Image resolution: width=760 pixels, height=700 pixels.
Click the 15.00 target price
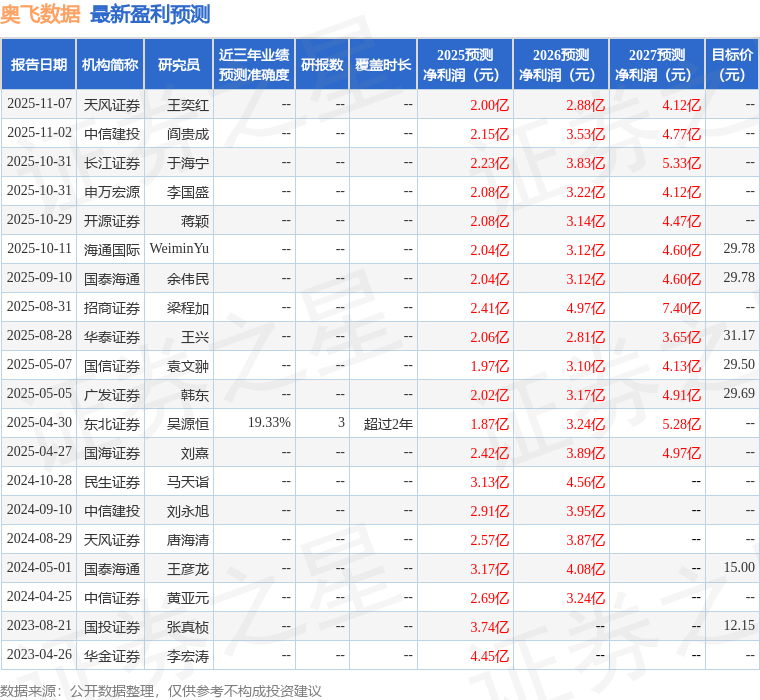tap(739, 567)
